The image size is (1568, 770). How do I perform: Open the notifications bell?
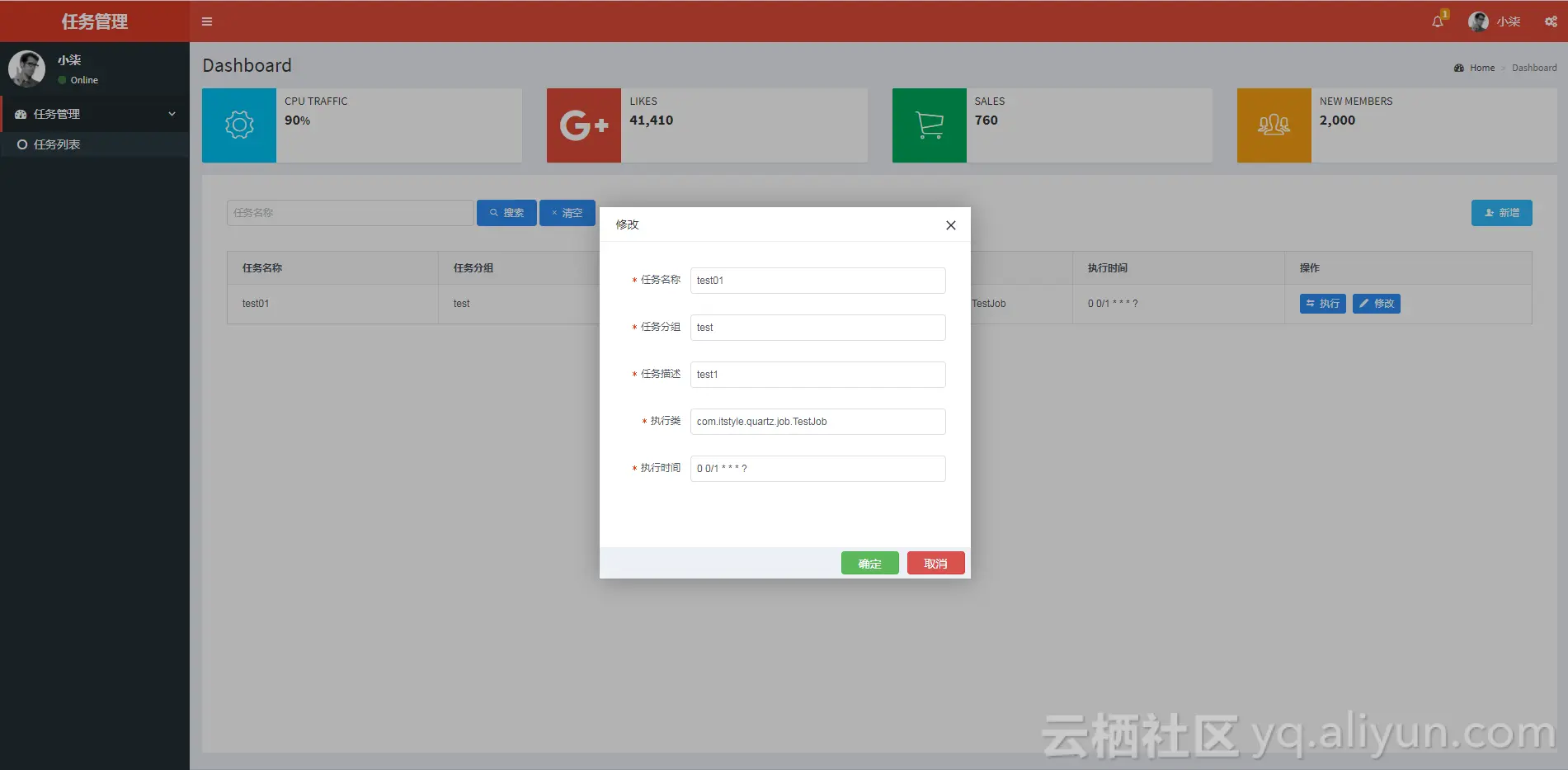1438,21
